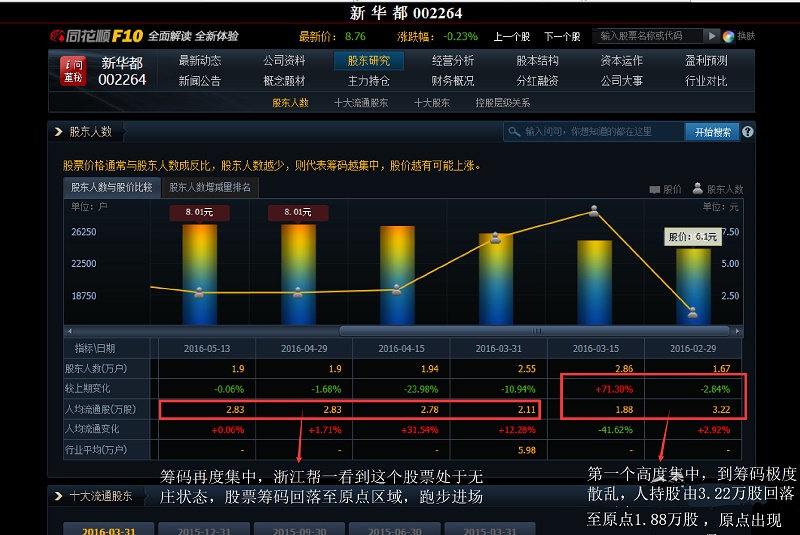Open the 分红融资 menu
The width and height of the screenshot is (800, 535).
[537, 81]
